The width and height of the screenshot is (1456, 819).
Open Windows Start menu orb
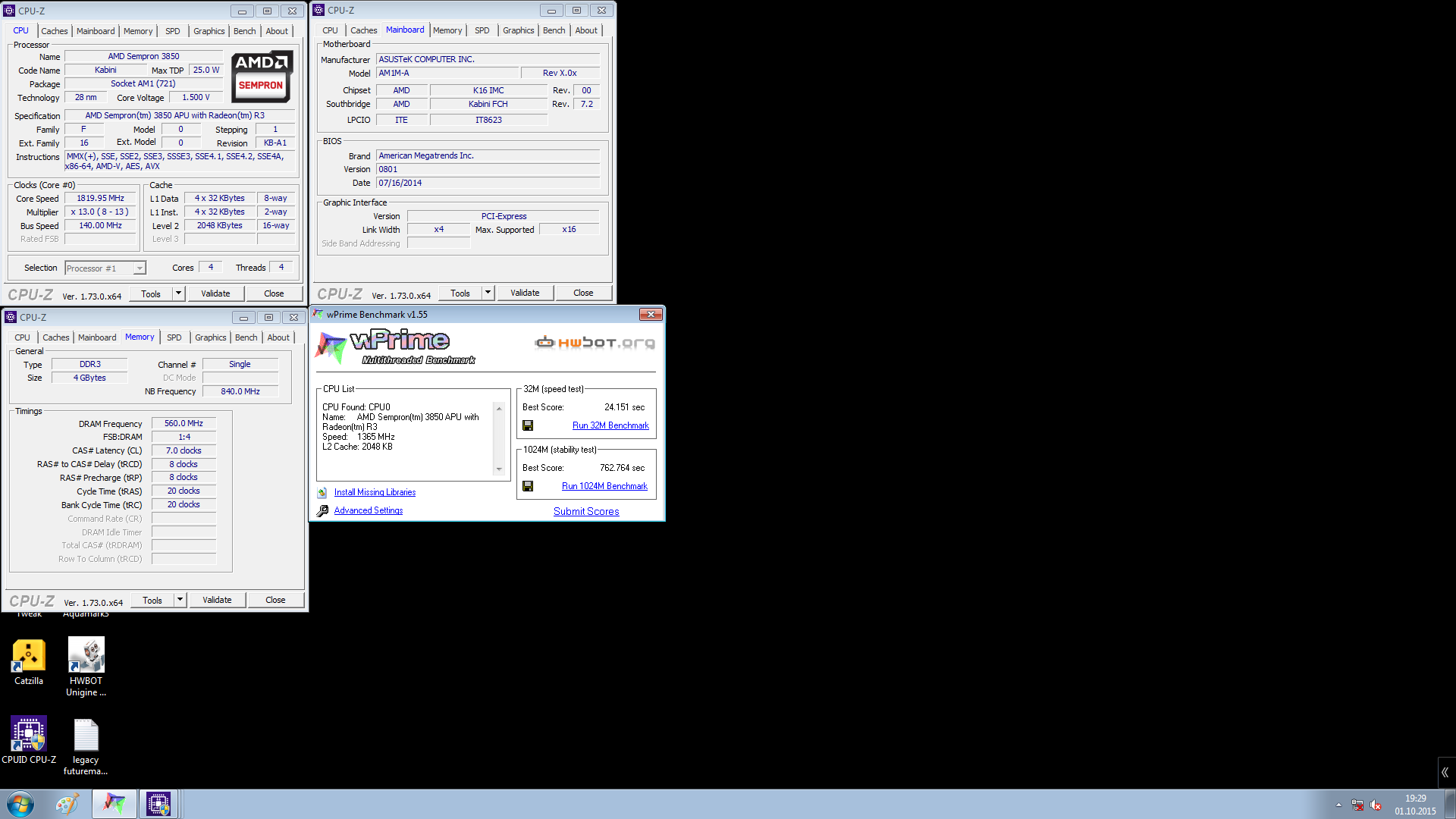pyautogui.click(x=20, y=804)
